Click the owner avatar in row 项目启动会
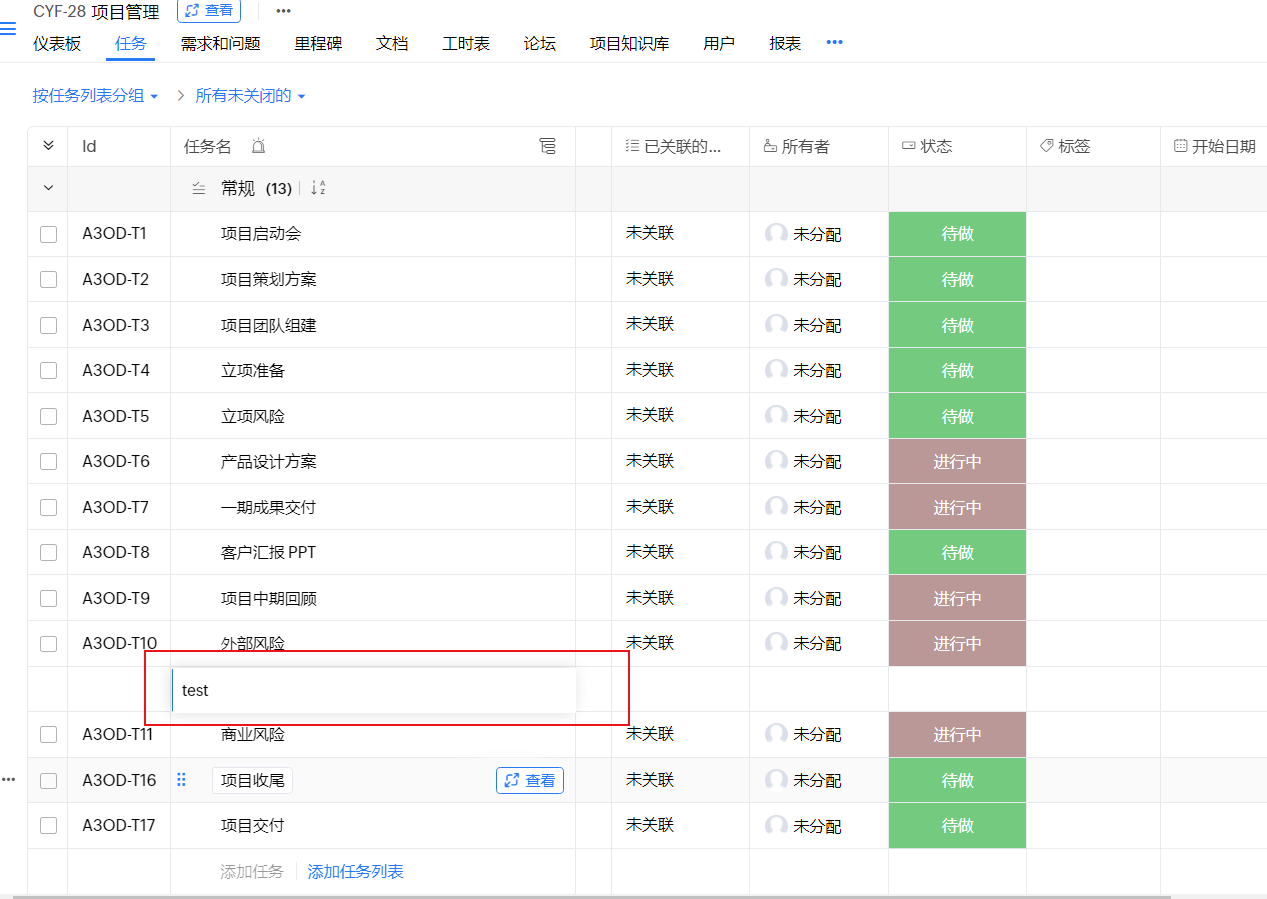This screenshot has width=1267, height=899. pyautogui.click(x=776, y=234)
